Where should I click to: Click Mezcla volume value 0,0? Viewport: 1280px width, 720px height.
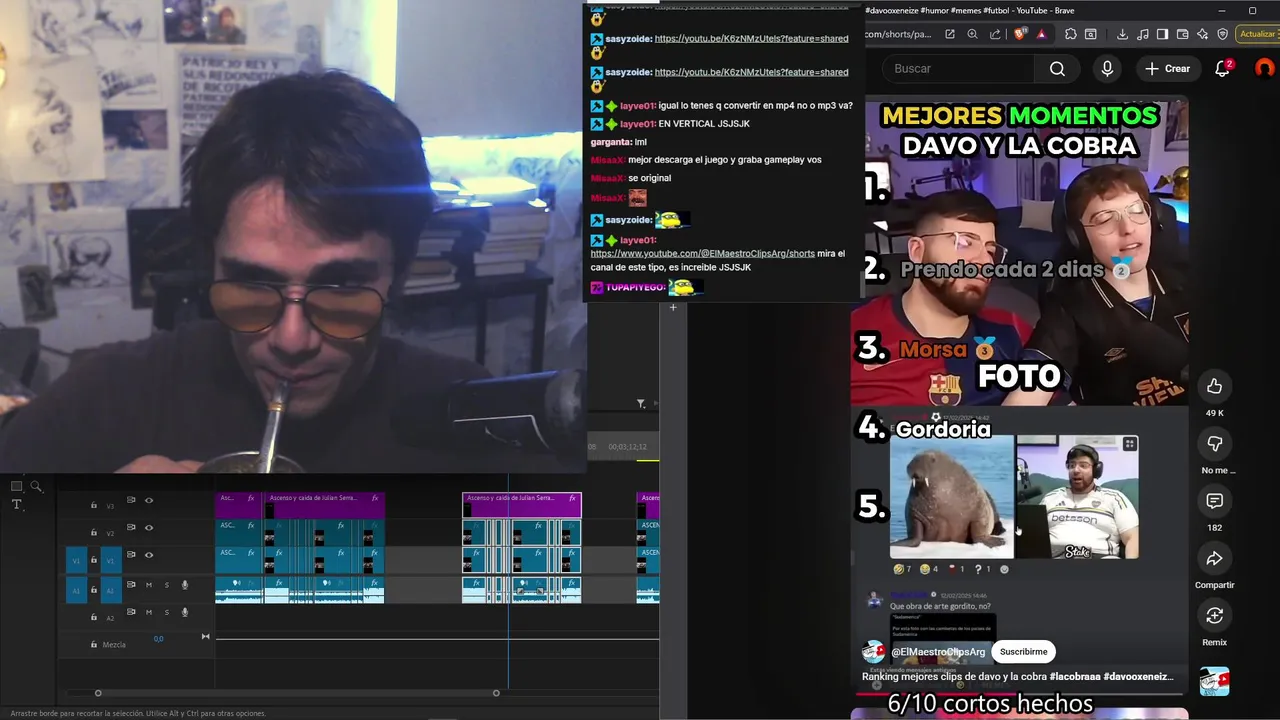point(158,638)
